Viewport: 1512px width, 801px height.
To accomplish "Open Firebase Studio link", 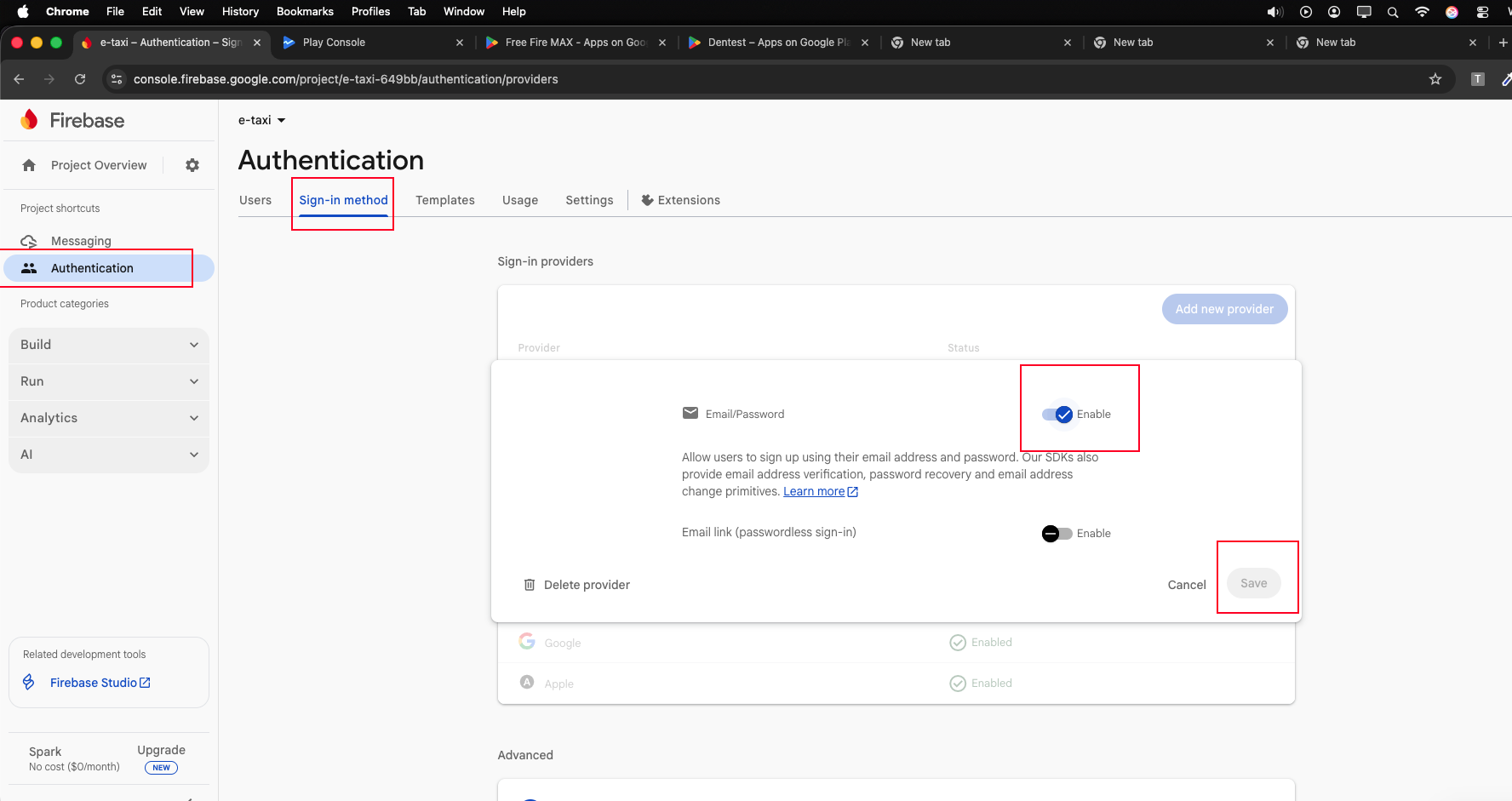I will point(100,683).
